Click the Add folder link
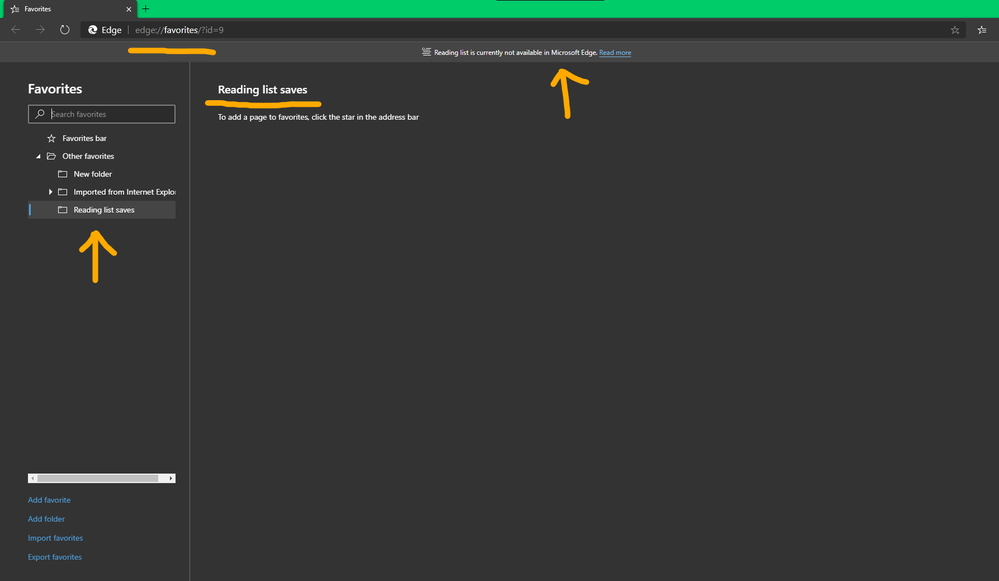Screen dimensions: 999x581 coord(46,519)
